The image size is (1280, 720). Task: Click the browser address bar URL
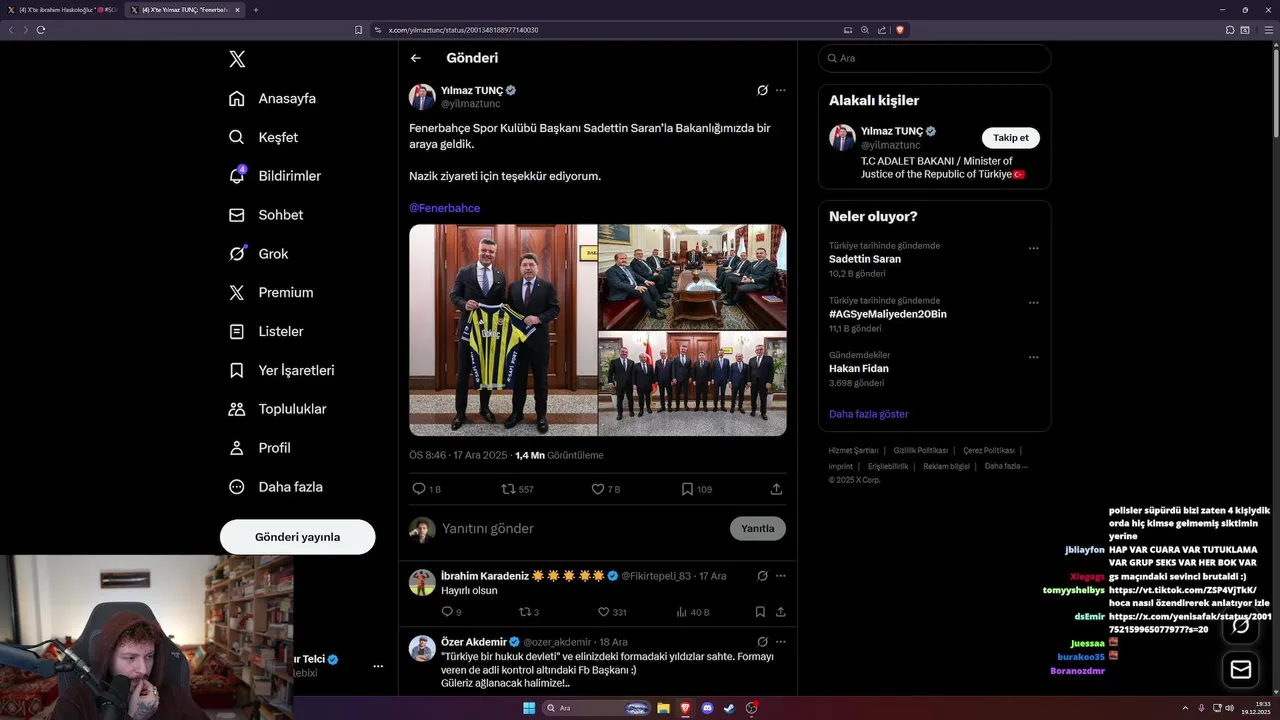tap(464, 30)
